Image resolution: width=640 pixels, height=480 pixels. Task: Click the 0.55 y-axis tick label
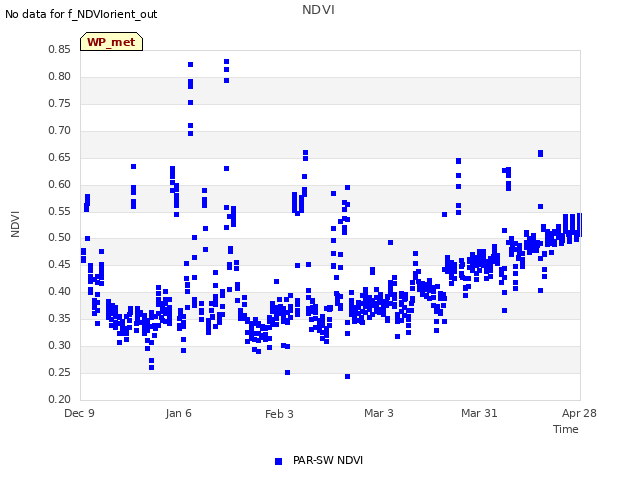[x=59, y=211]
